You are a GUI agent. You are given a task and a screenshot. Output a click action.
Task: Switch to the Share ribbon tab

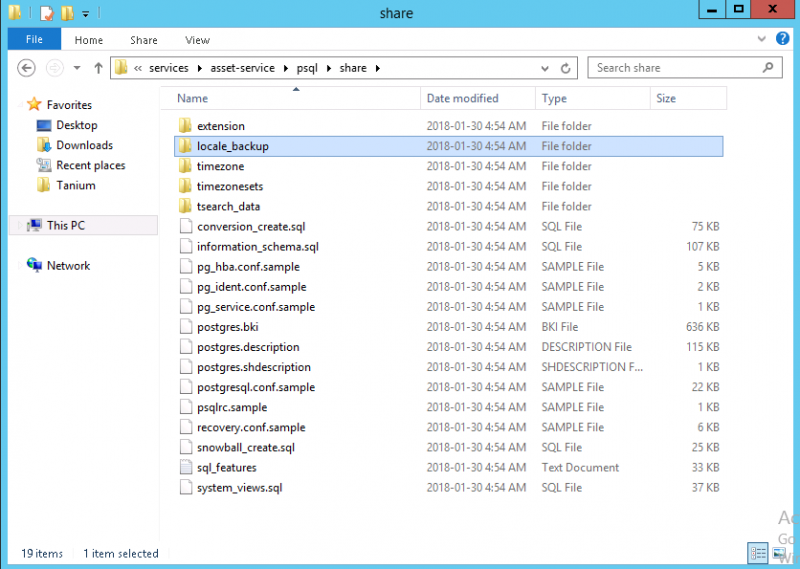pos(143,40)
